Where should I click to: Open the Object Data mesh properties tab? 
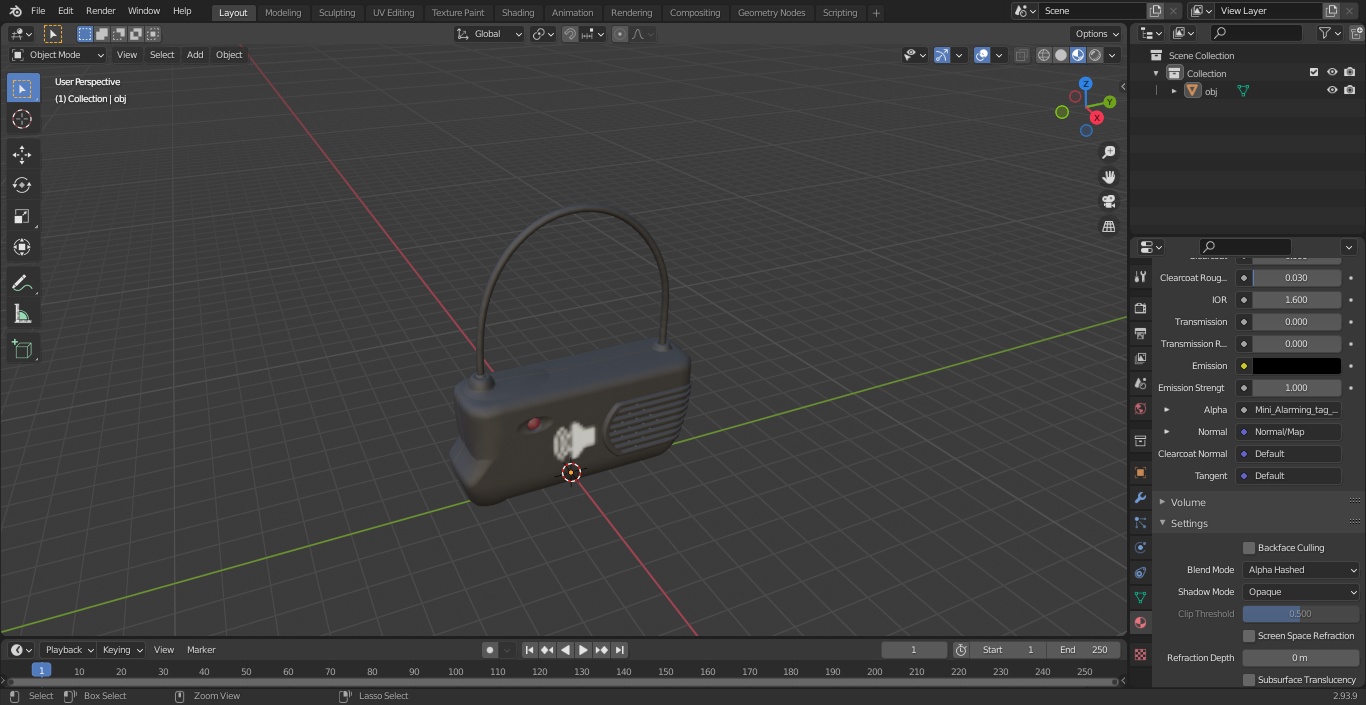pos(1140,597)
